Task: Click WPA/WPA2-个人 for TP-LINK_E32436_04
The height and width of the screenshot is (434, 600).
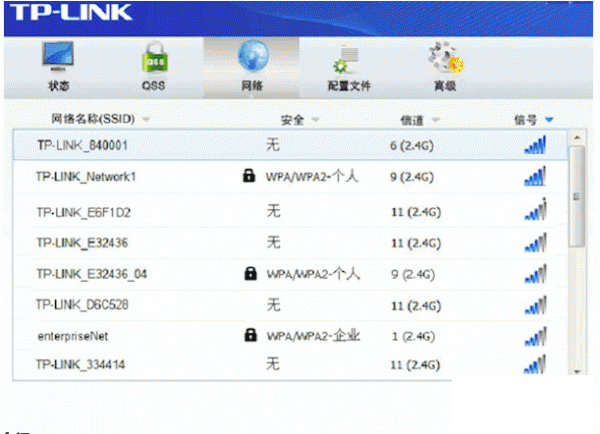Action: pyautogui.click(x=313, y=274)
